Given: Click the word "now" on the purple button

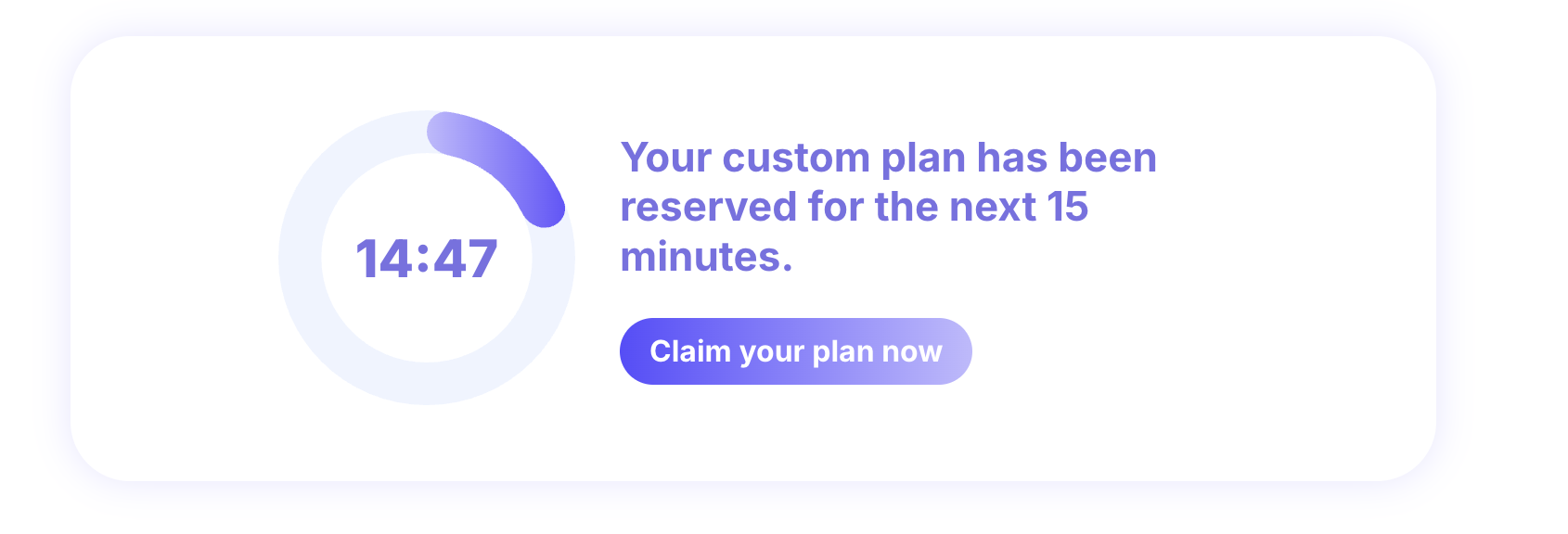Looking at the screenshot, I should [x=912, y=351].
